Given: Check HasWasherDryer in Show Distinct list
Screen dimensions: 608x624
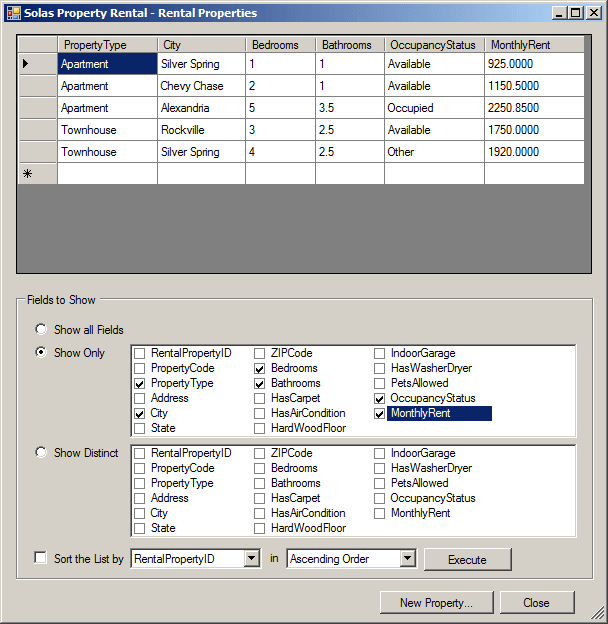Looking at the screenshot, I should tap(380, 468).
